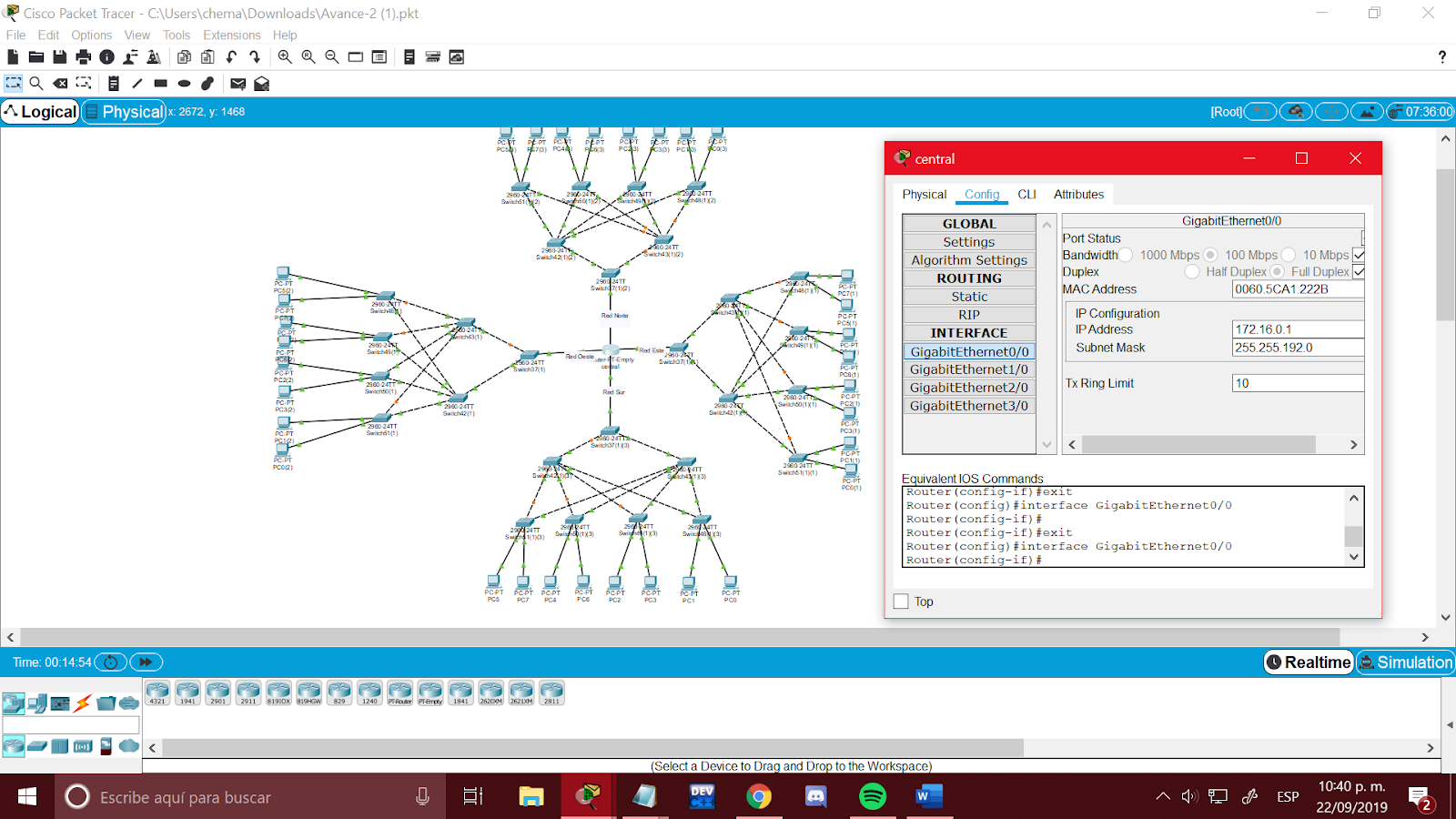Collapse the Settings item under GLOBAL
The image size is (1456, 819).
click(x=968, y=241)
